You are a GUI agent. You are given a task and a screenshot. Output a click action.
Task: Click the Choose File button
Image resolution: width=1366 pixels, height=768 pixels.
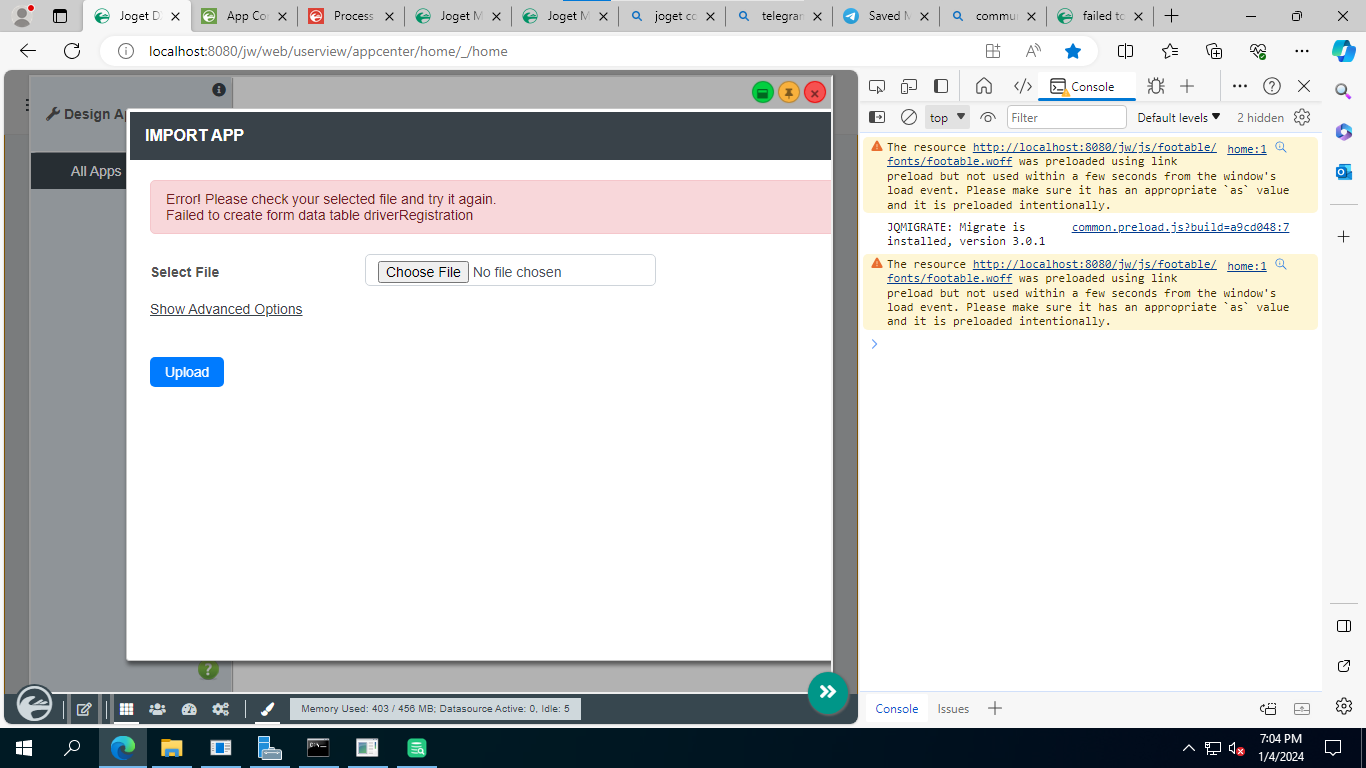[423, 272]
